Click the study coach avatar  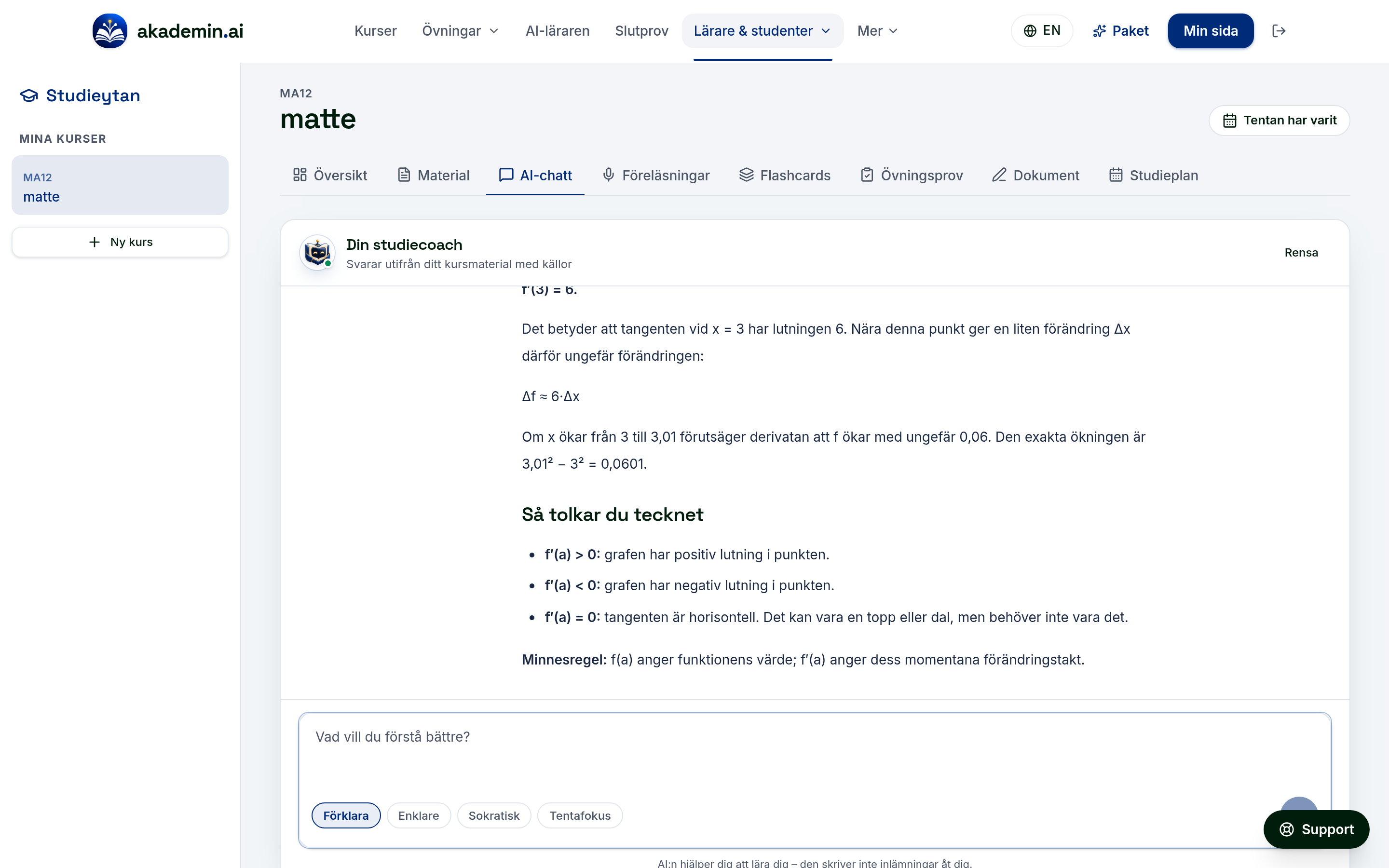[x=317, y=253]
